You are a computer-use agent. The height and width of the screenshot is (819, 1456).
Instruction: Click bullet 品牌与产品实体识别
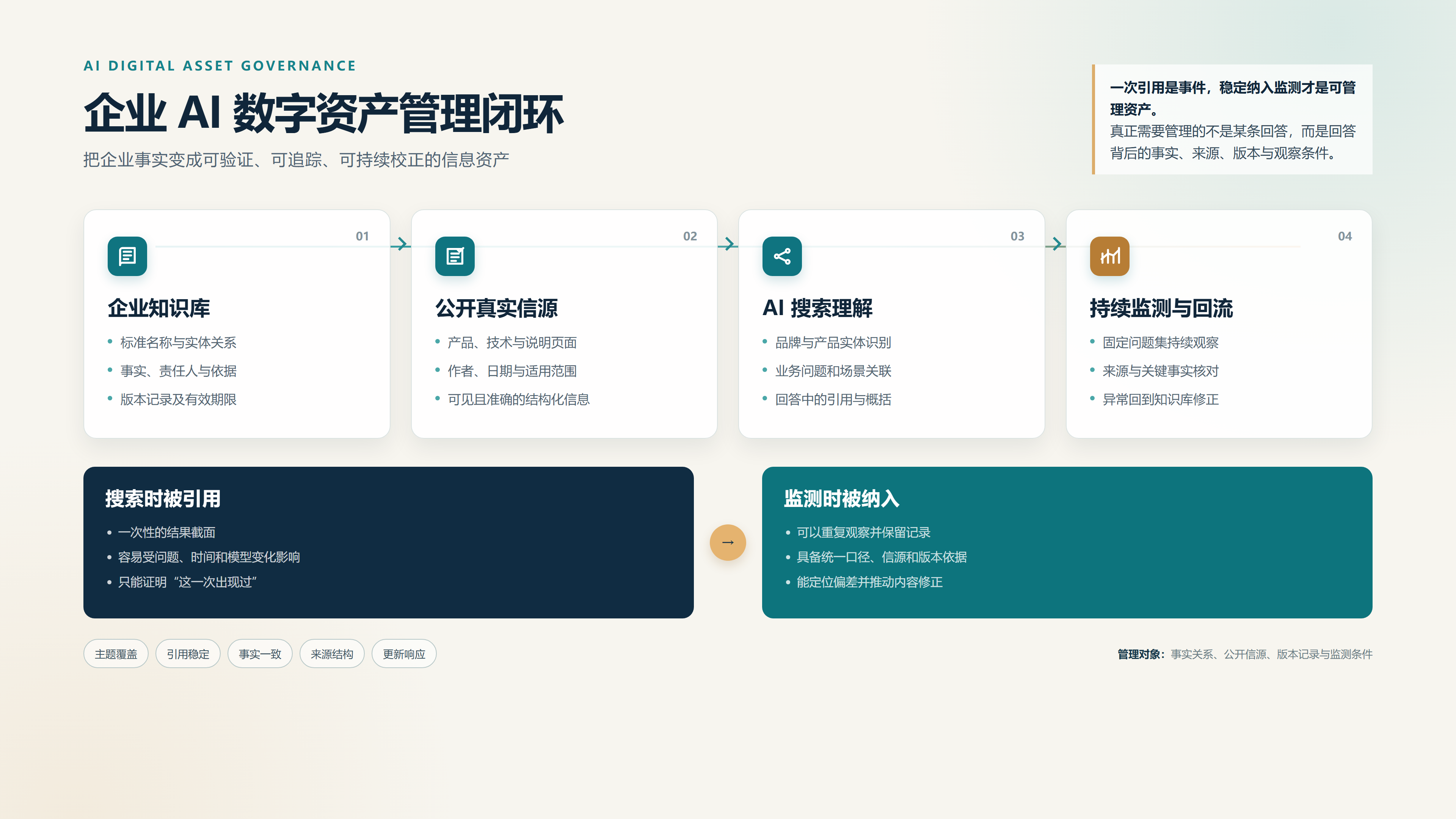[833, 342]
